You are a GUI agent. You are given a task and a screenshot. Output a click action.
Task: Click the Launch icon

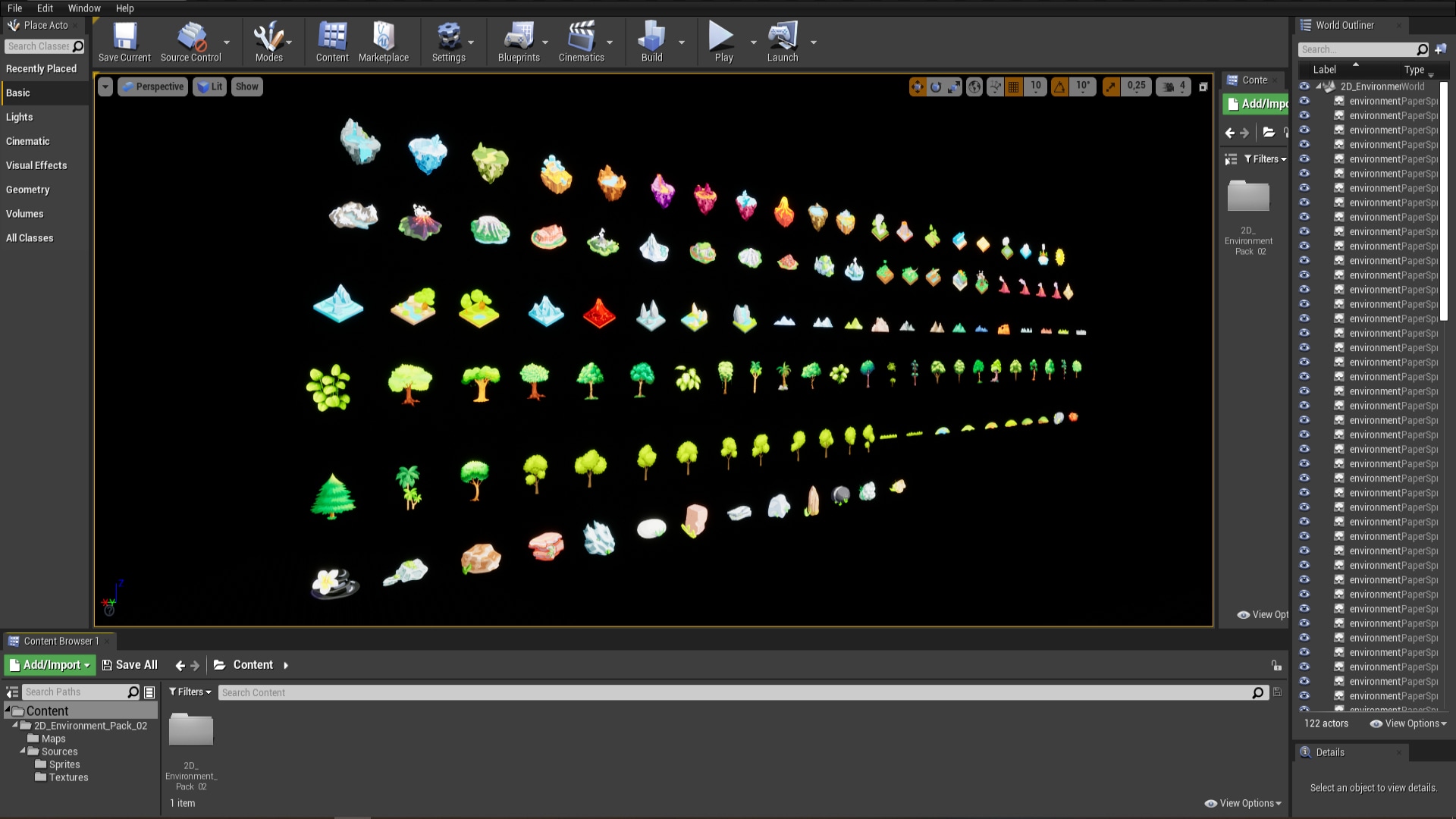783,42
